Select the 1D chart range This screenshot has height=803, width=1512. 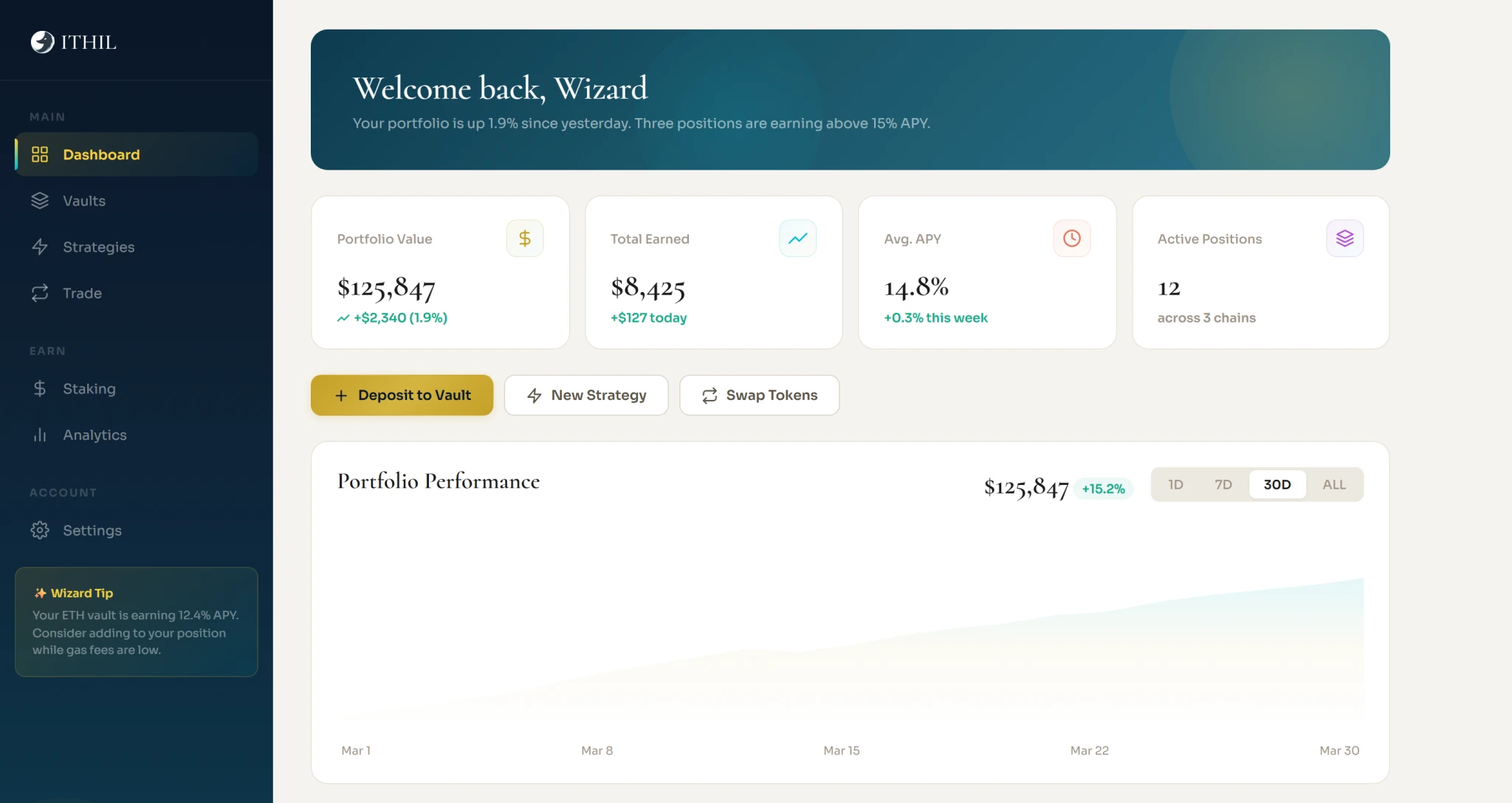pyautogui.click(x=1176, y=484)
